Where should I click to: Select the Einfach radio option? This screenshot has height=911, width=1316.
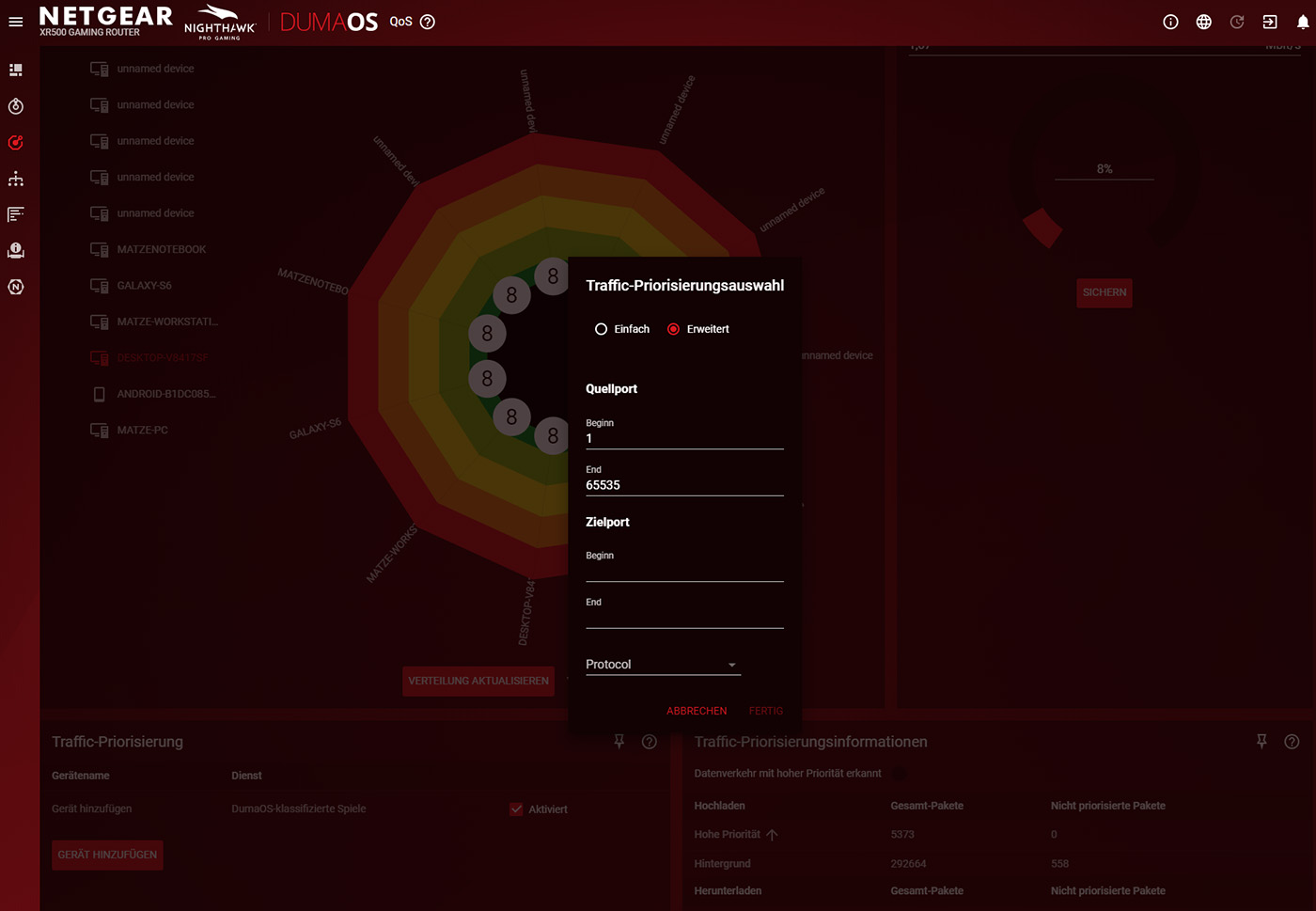602,329
